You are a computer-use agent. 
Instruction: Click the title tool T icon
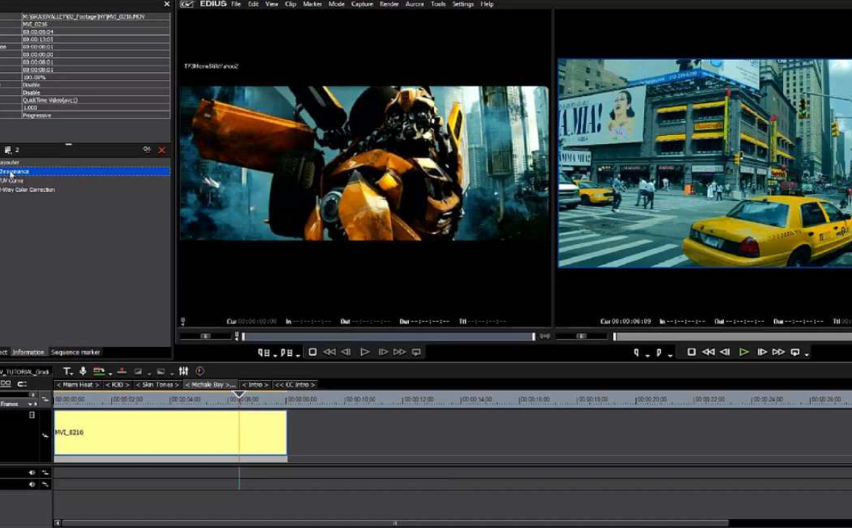(67, 371)
